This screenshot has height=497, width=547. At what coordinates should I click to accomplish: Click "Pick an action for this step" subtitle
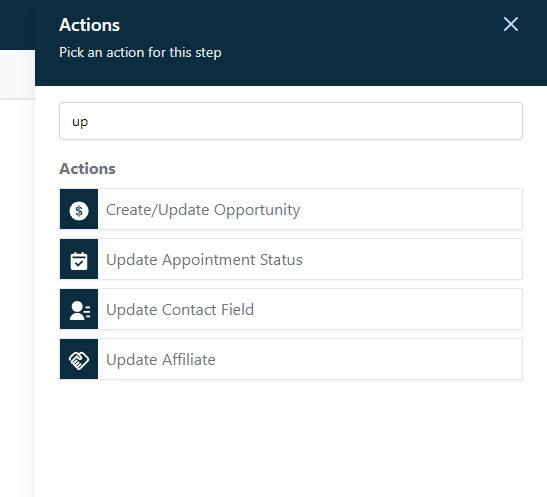[x=140, y=53]
